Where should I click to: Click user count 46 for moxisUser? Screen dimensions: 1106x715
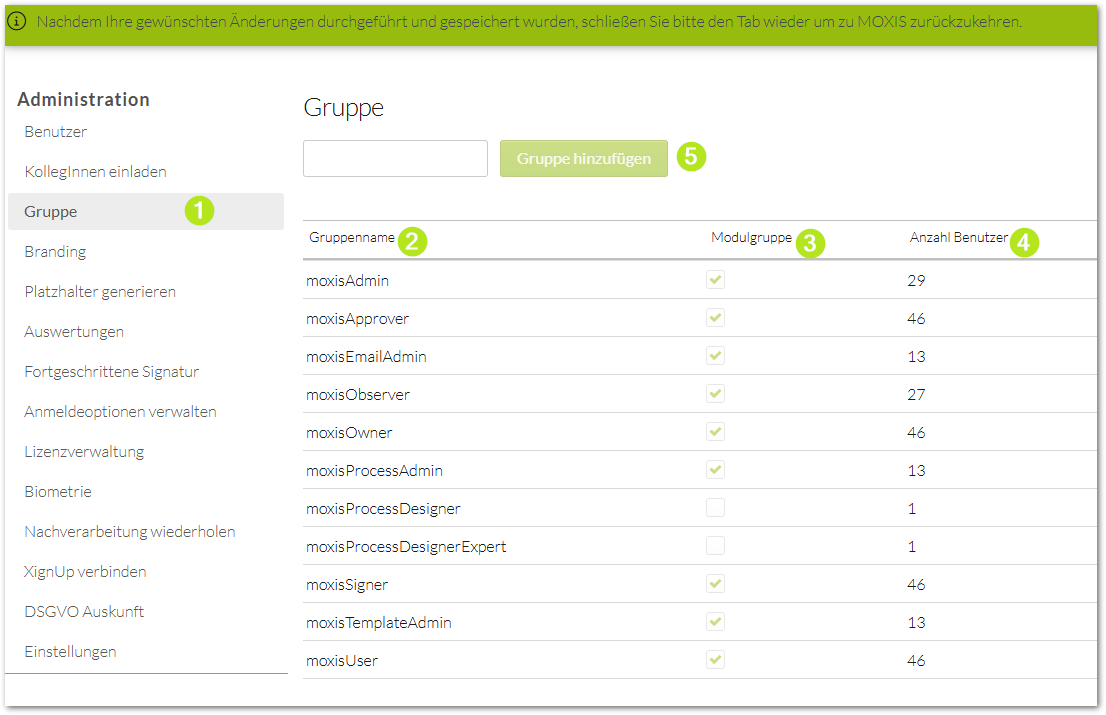pyautogui.click(x=916, y=661)
